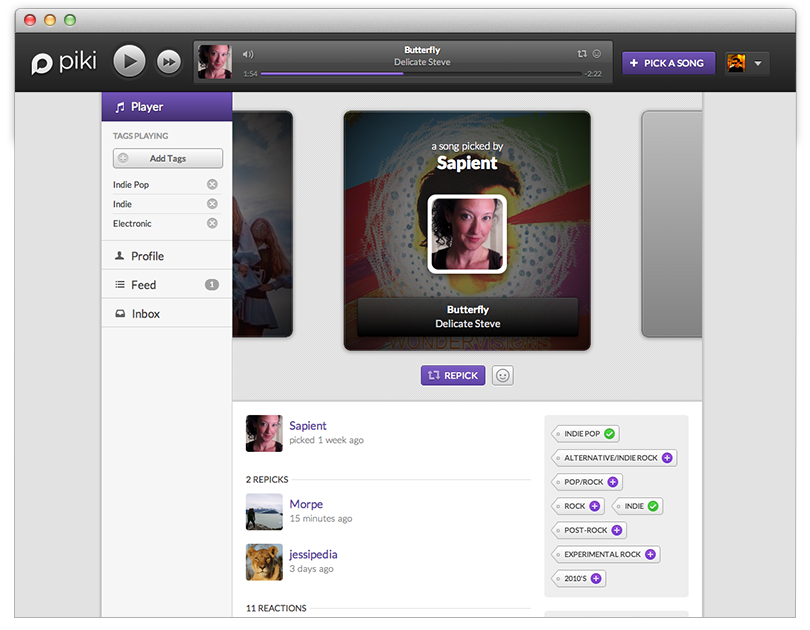Toggle off the checked Indie tag

653,506
